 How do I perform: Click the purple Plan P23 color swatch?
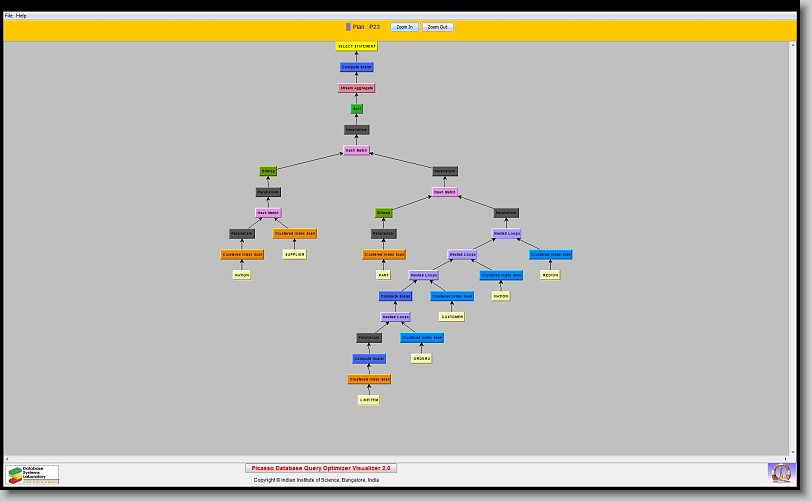pos(348,27)
